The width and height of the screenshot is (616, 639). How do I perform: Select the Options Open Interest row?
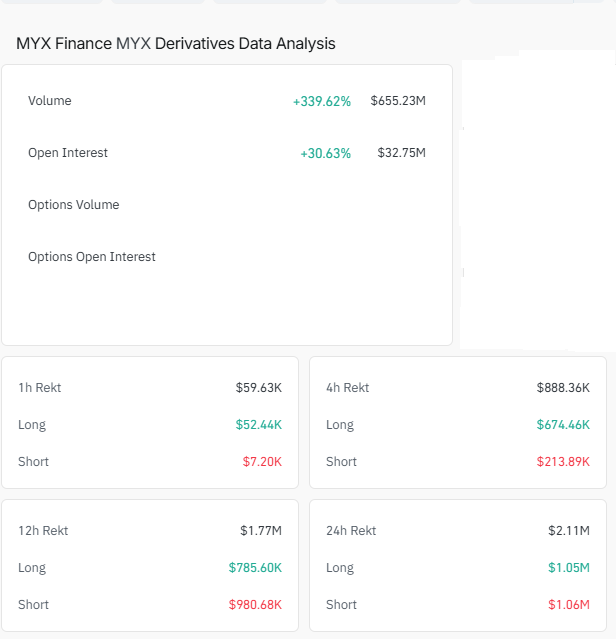(92, 257)
